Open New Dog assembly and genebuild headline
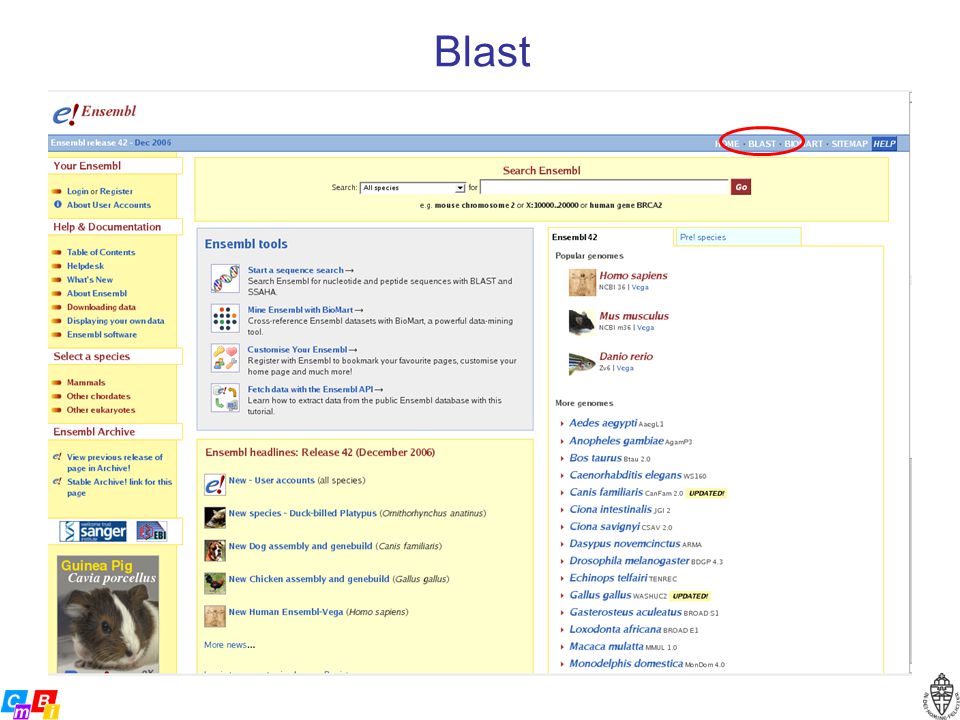Viewport: 960px width, 720px height. pos(300,546)
